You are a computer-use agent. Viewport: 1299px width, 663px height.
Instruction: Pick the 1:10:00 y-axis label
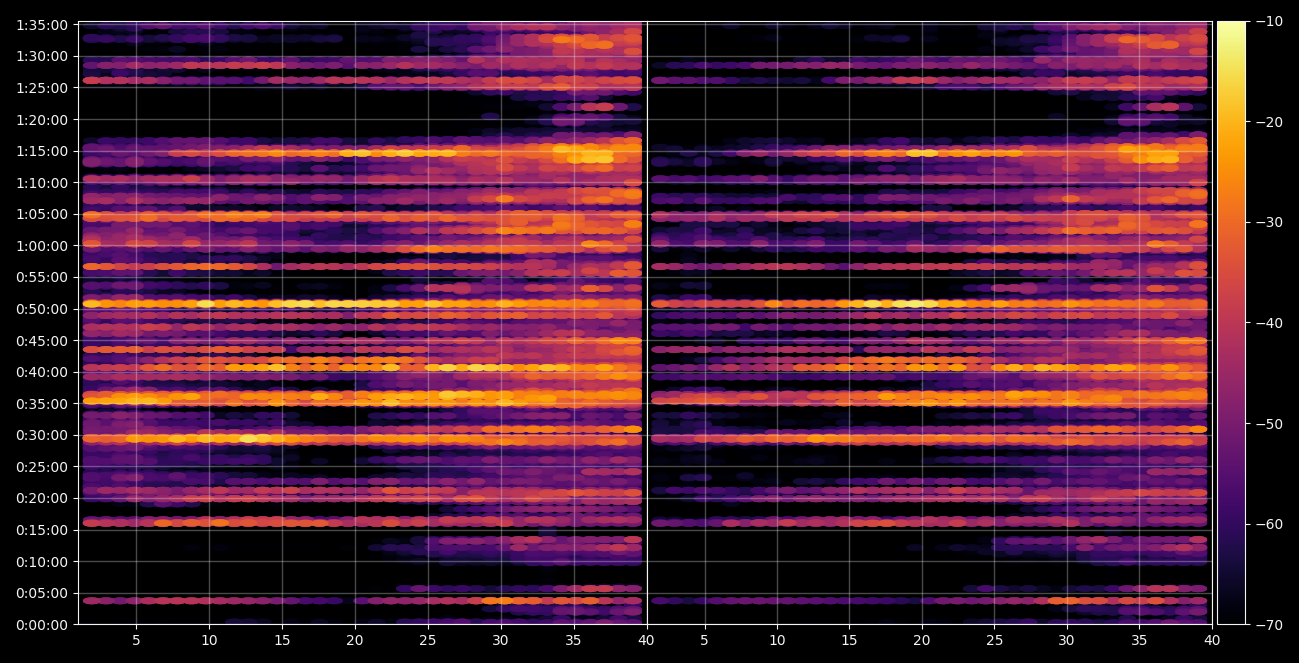pos(43,183)
